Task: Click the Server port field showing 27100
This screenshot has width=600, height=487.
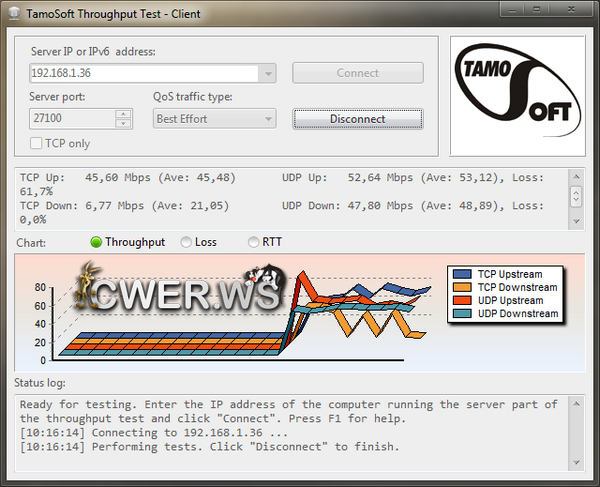Action: point(72,119)
